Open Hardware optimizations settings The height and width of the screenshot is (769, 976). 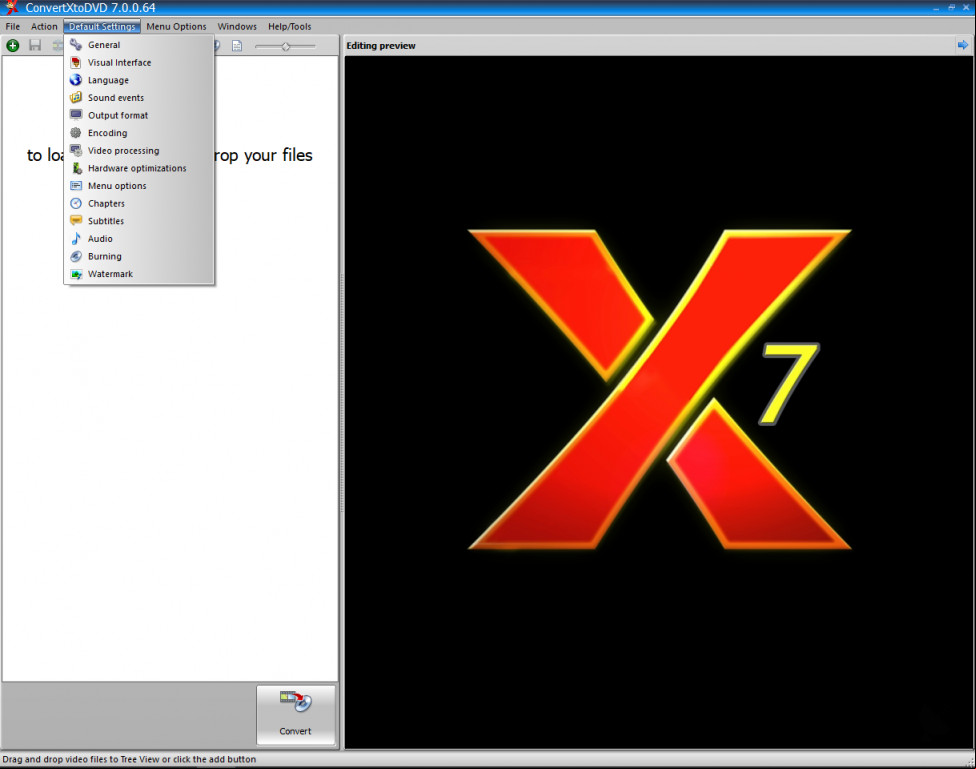139,168
